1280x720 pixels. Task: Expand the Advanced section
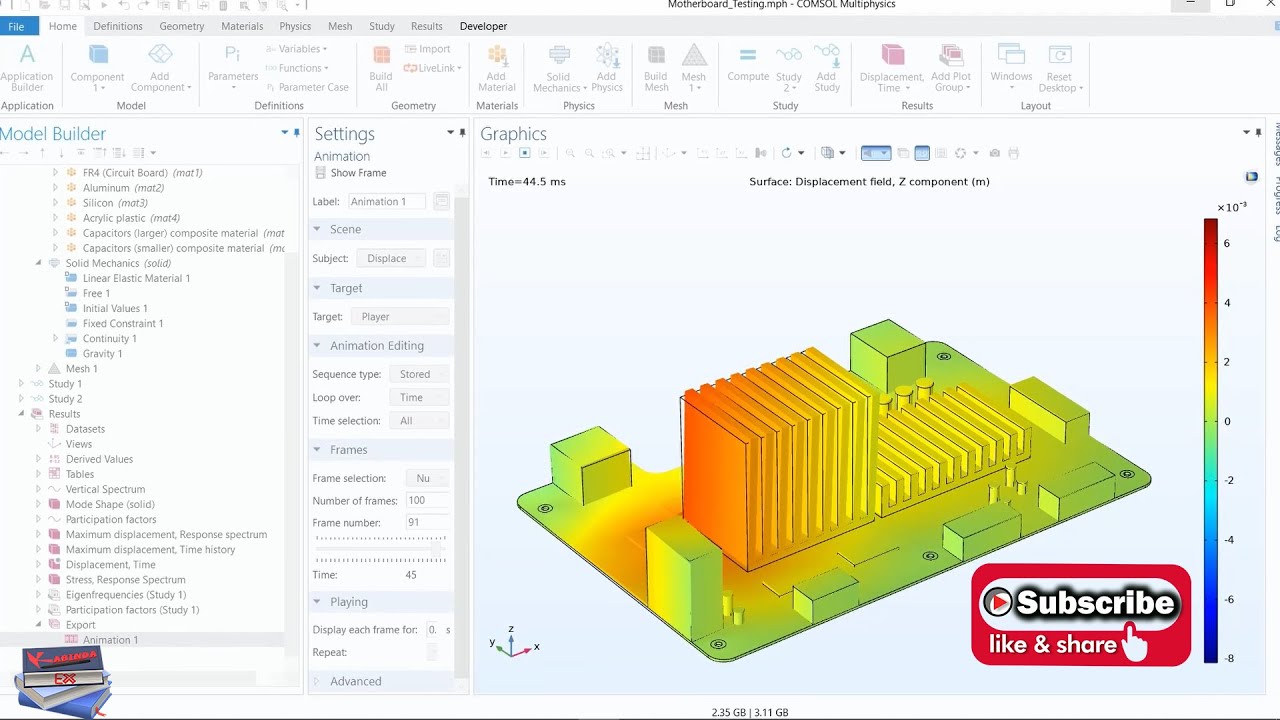[317, 681]
